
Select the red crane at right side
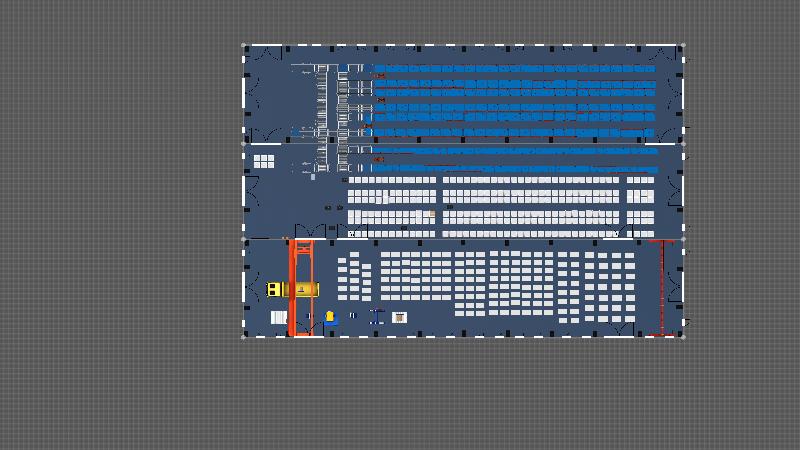pyautogui.click(x=662, y=287)
